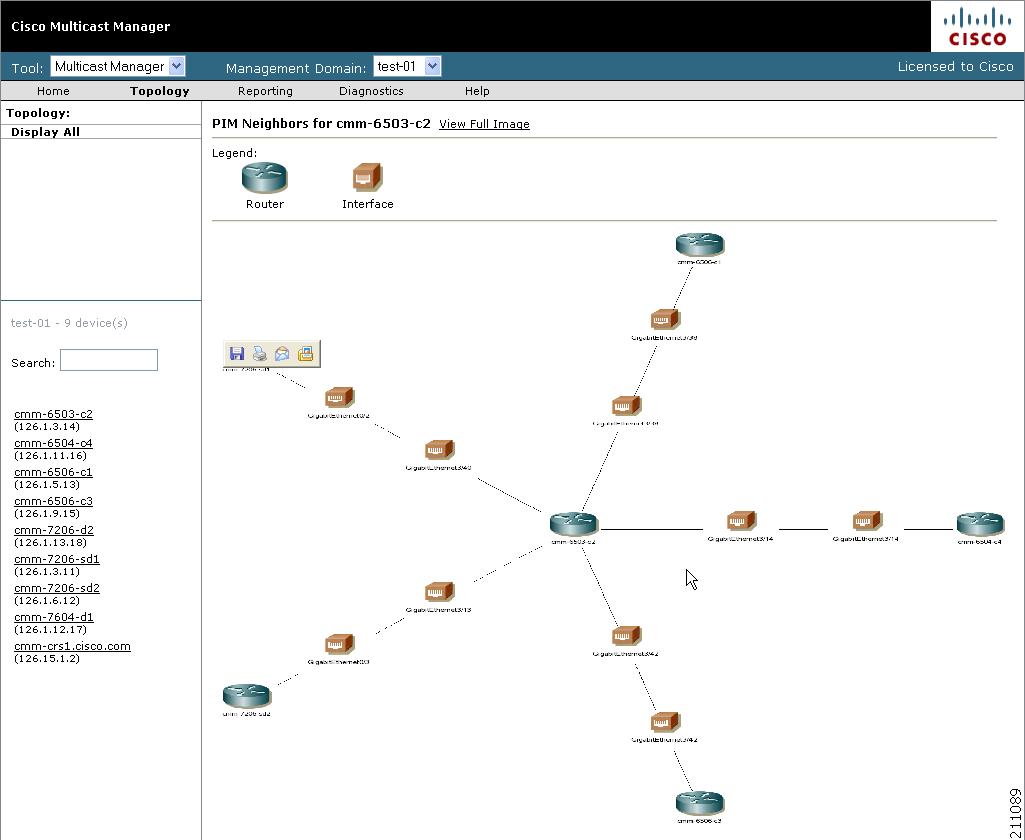
Task: Select the cmm-6506-c3 router node in the map
Action: [x=700, y=803]
